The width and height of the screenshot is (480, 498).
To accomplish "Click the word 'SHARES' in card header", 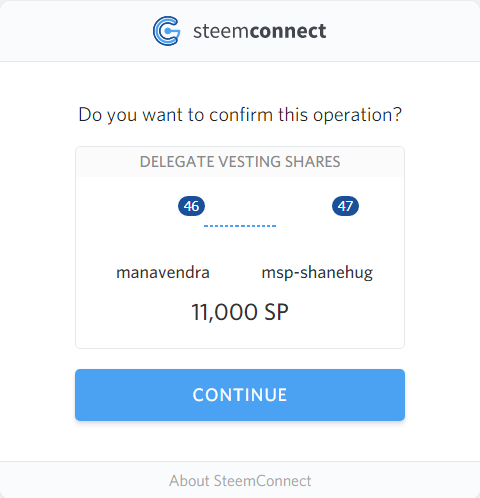I will click(312, 162).
